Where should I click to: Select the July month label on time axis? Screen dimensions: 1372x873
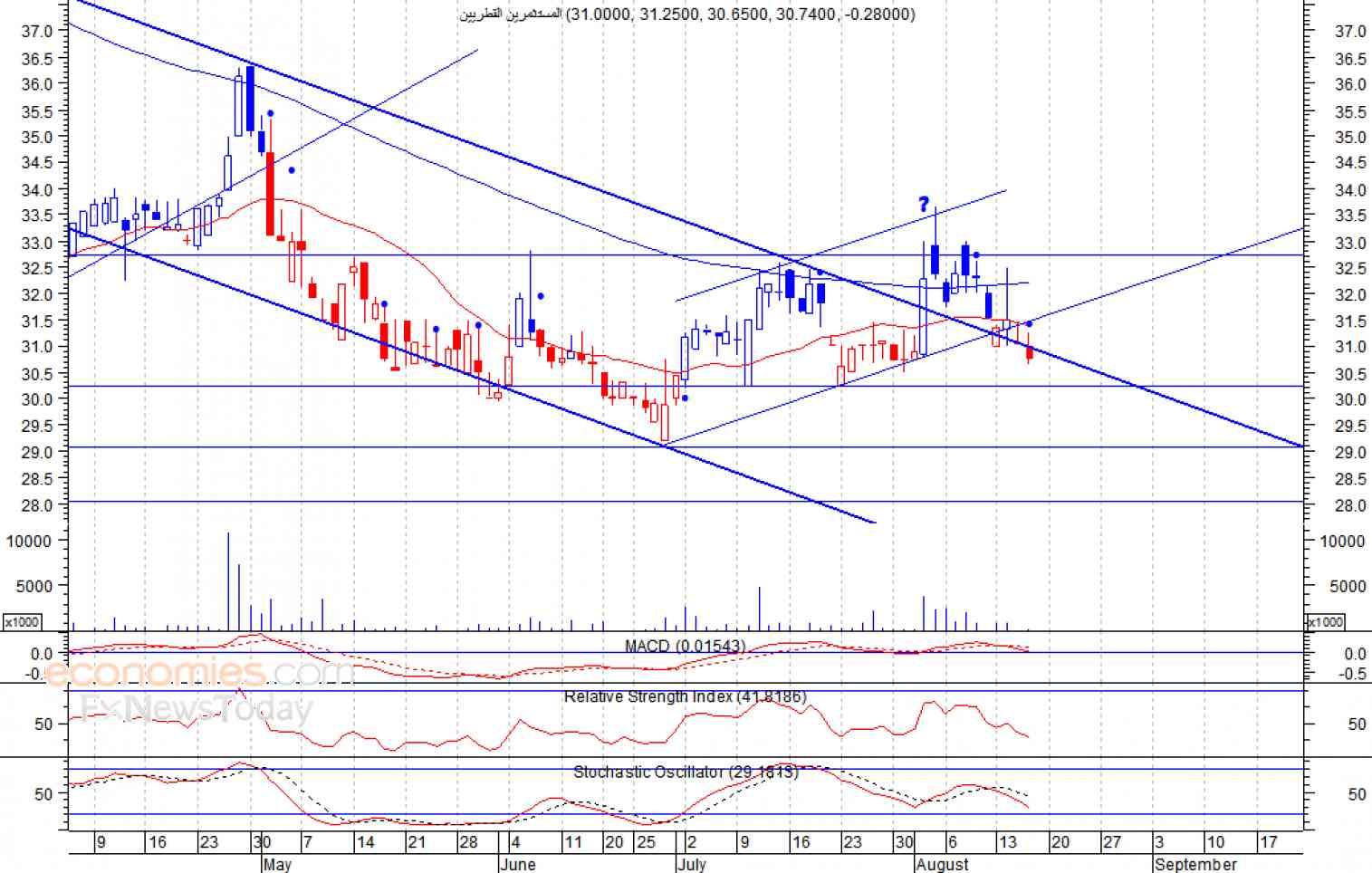tap(692, 864)
